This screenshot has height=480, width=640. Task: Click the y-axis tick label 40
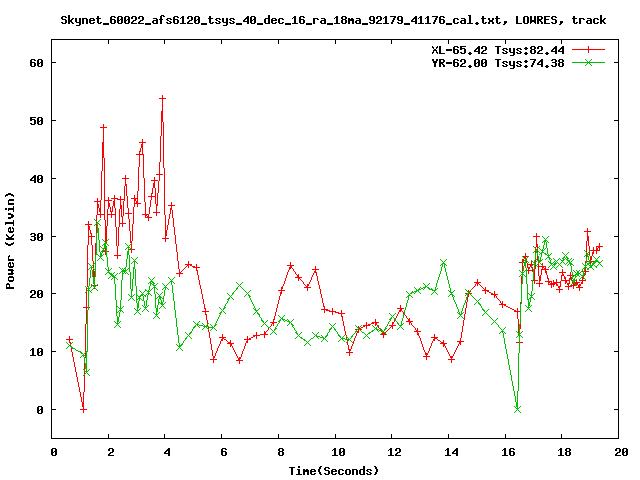click(36, 179)
